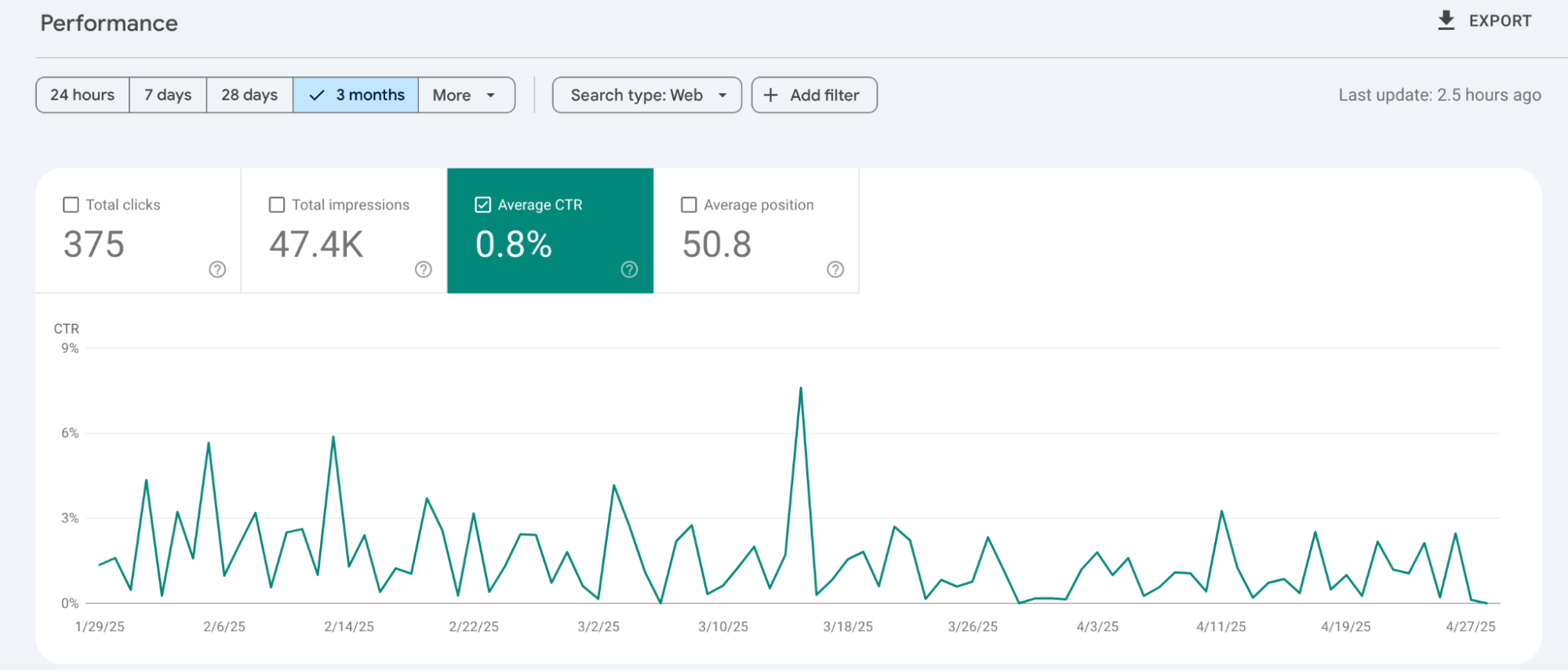
Task: Click the 3/26/25 date axis label
Action: 973,627
